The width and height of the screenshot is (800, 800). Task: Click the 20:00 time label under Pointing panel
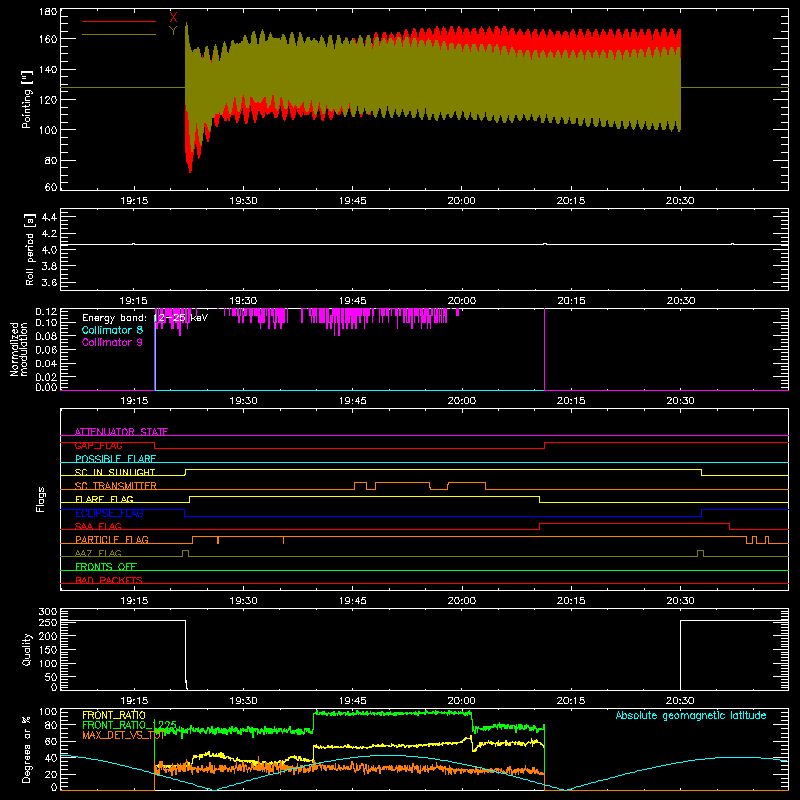[462, 201]
